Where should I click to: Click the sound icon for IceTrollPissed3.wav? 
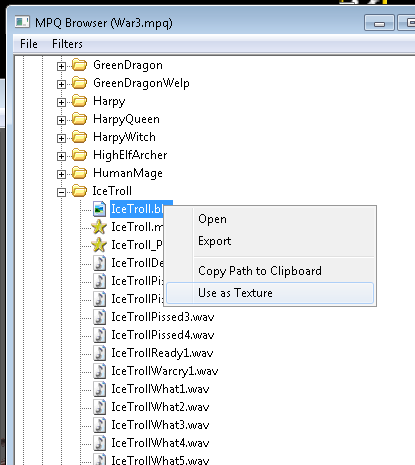pos(99,317)
